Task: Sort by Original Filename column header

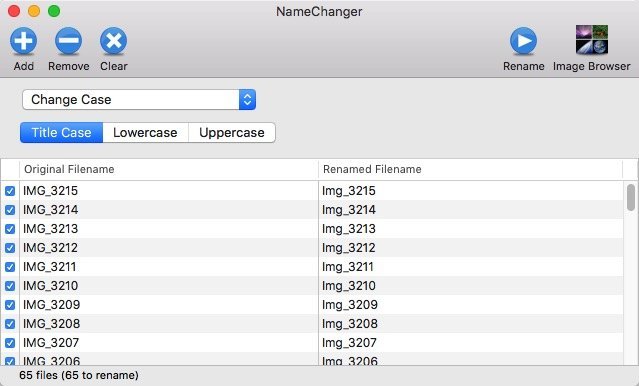Action: [169, 169]
